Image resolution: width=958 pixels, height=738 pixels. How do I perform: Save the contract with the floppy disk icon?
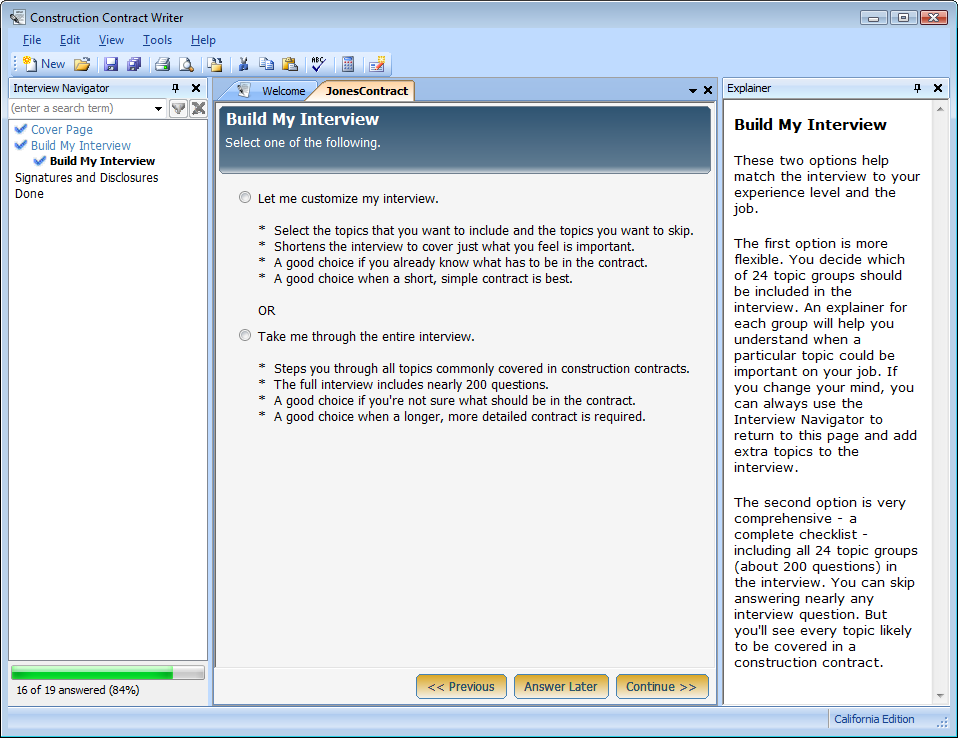(111, 64)
